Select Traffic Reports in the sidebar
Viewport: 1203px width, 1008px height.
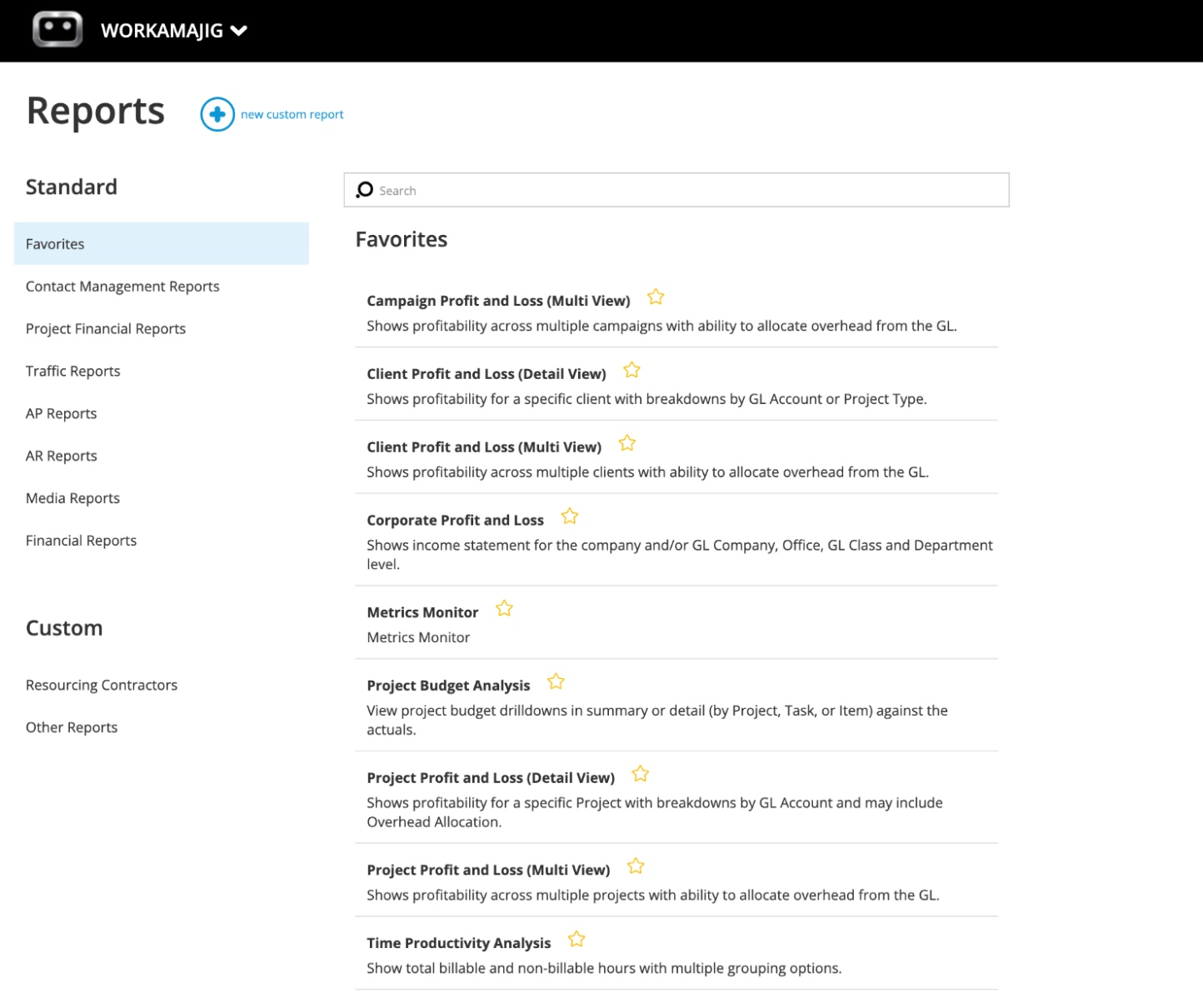pos(72,371)
